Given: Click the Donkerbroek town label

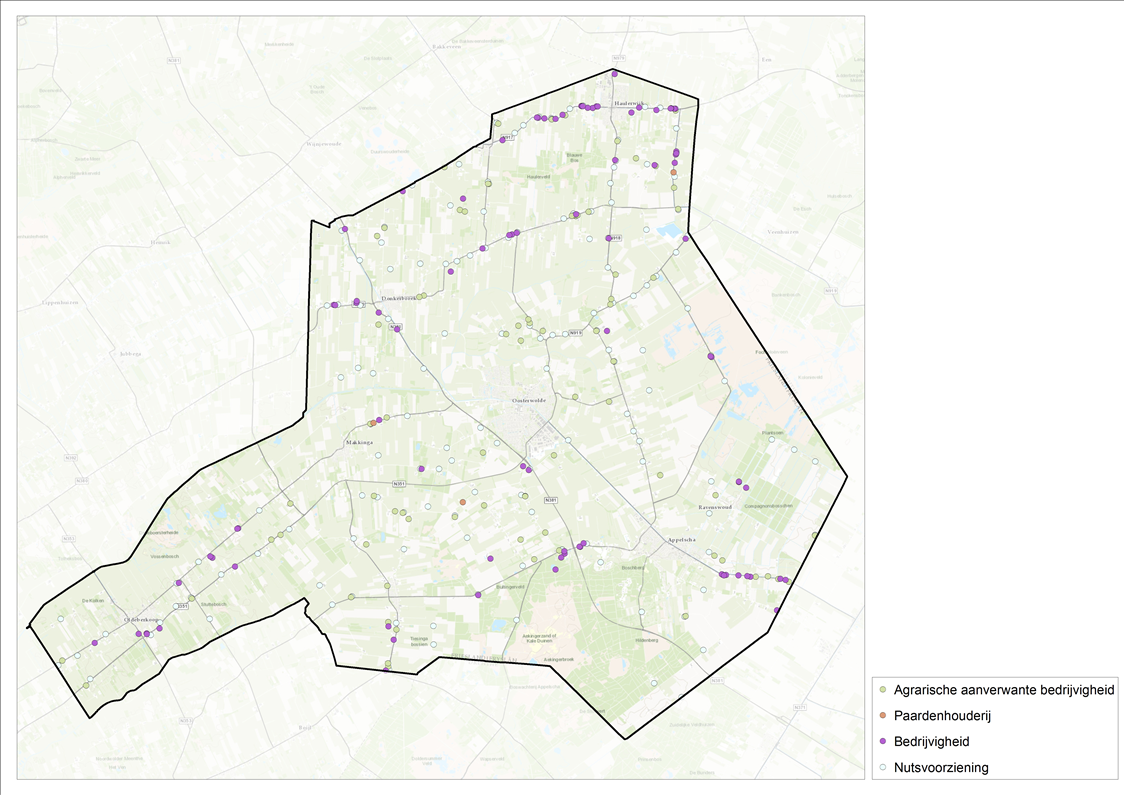Looking at the screenshot, I should click(399, 298).
